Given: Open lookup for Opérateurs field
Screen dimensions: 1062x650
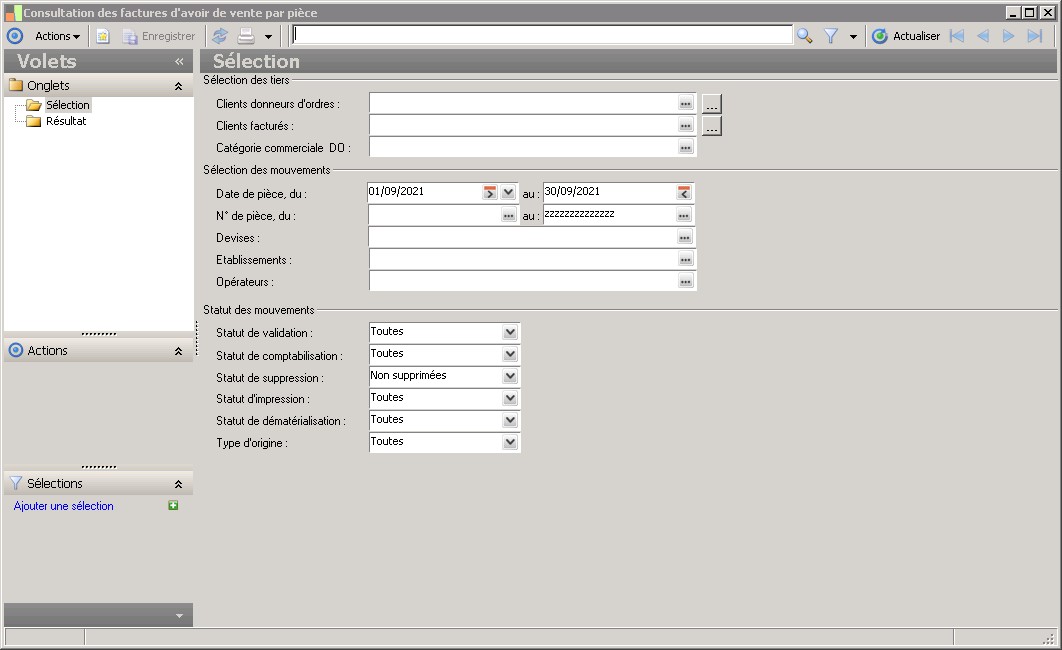Looking at the screenshot, I should coord(685,282).
